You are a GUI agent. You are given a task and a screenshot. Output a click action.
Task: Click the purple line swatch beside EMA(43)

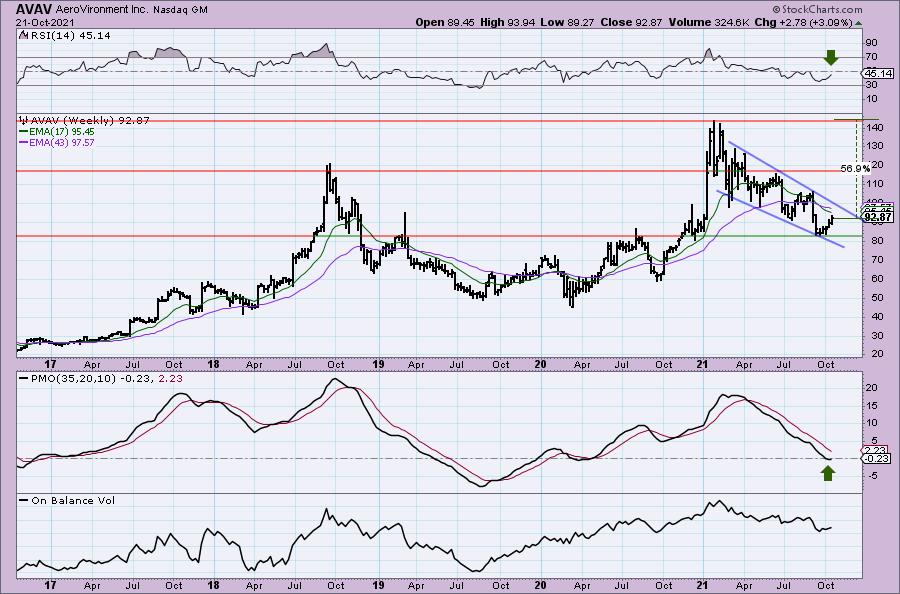[24, 142]
